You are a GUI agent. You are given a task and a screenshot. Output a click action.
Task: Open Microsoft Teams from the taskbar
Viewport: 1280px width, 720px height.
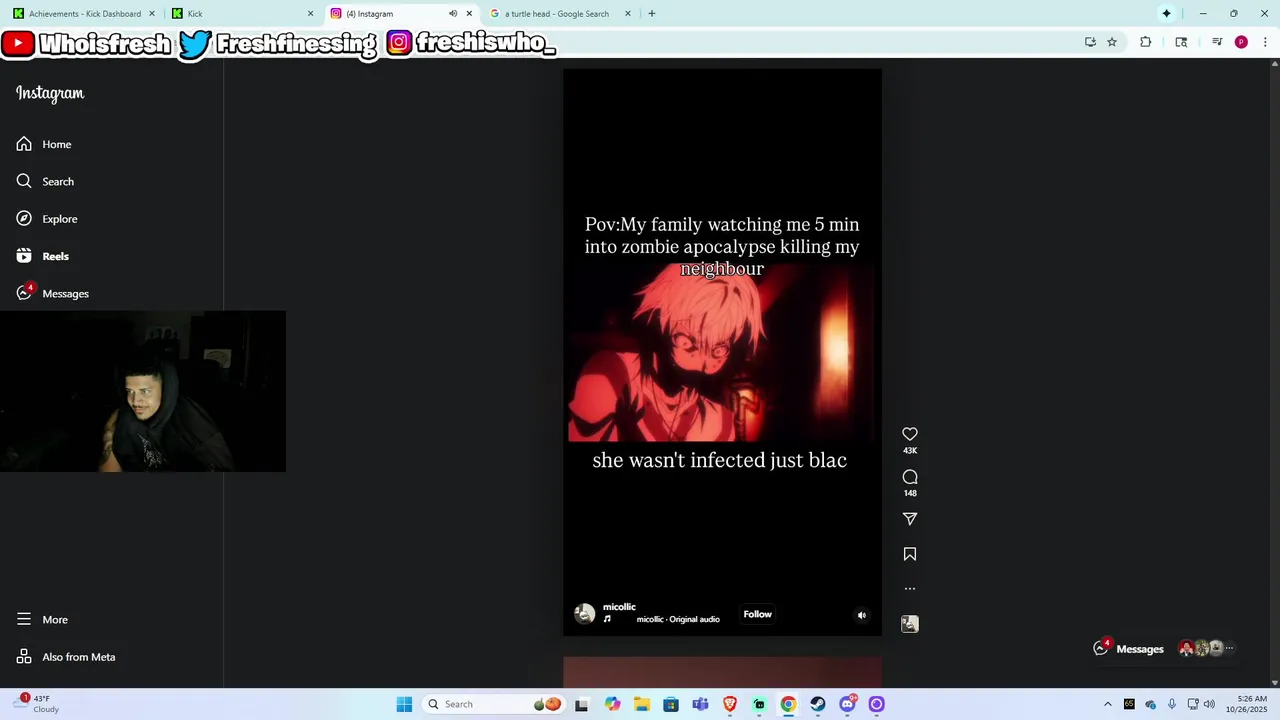[x=700, y=704]
